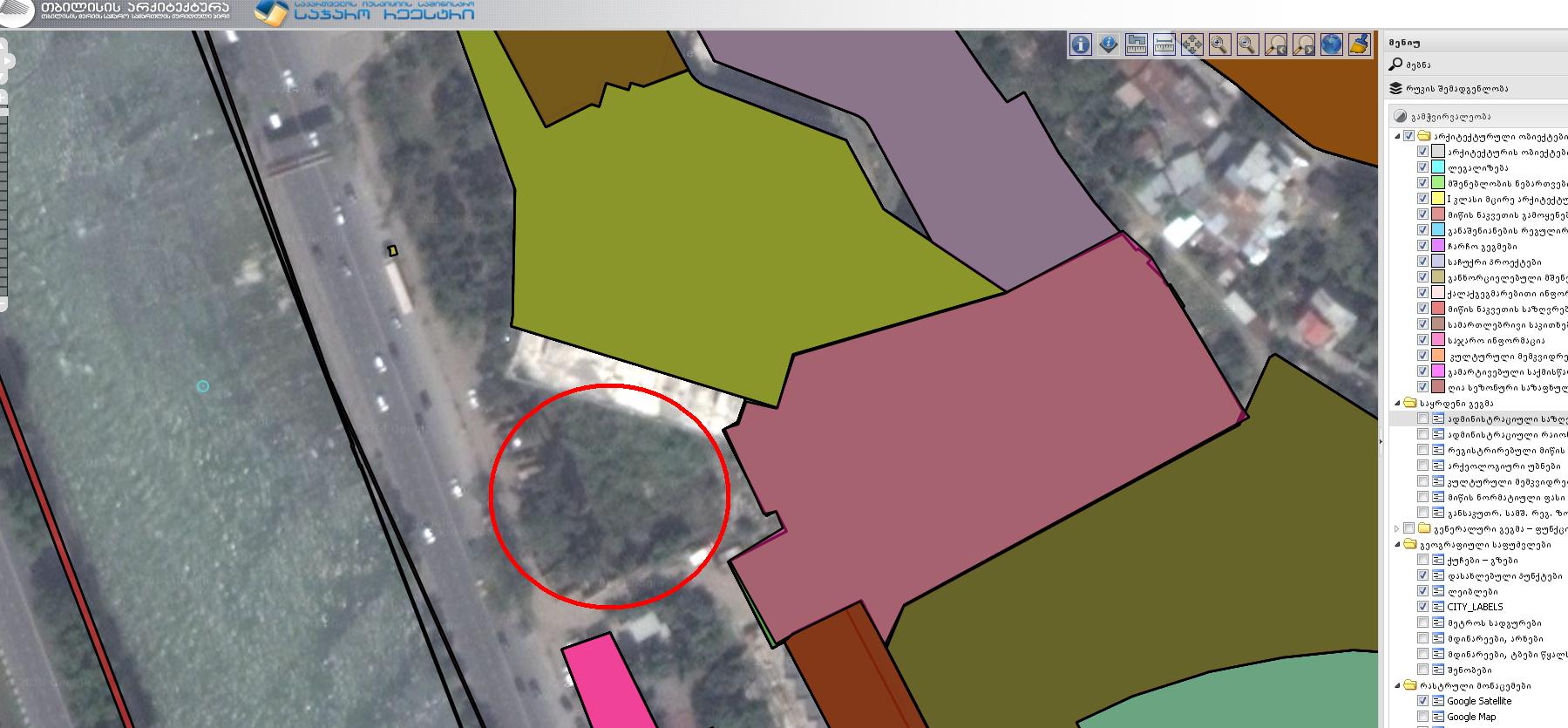Viewport: 1568px width, 728px height.
Task: Uncheck the ლეიბლები layer checkbox
Action: tap(1423, 591)
